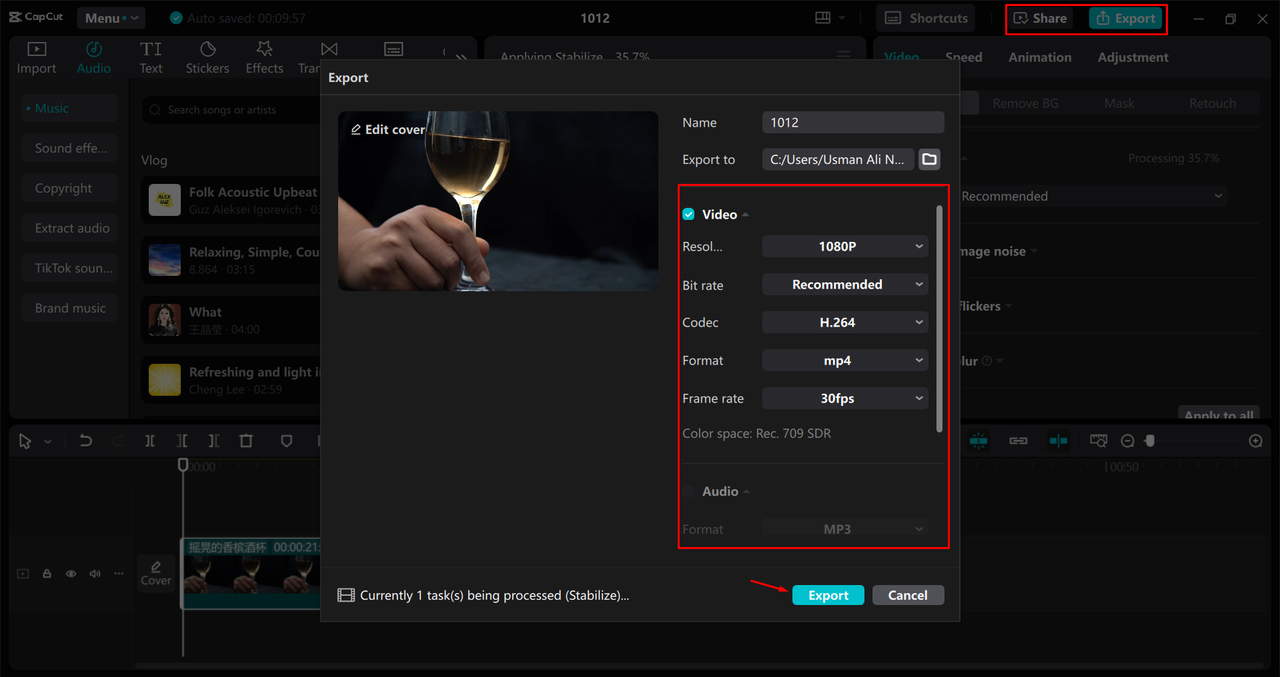Open the Codec H.264 dropdown
This screenshot has width=1280, height=677.
(x=845, y=322)
